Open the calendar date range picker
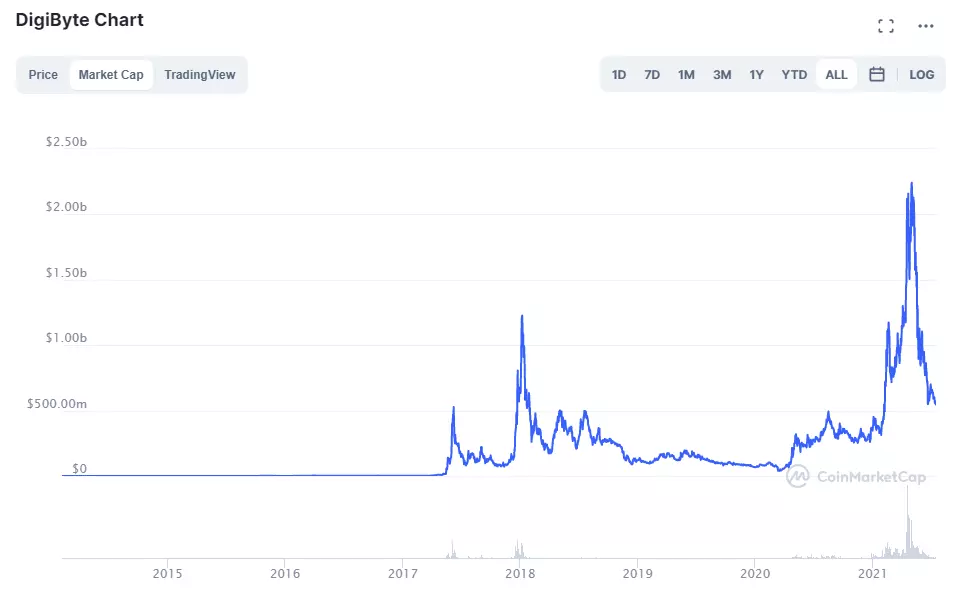This screenshot has height=593, width=964. [877, 74]
